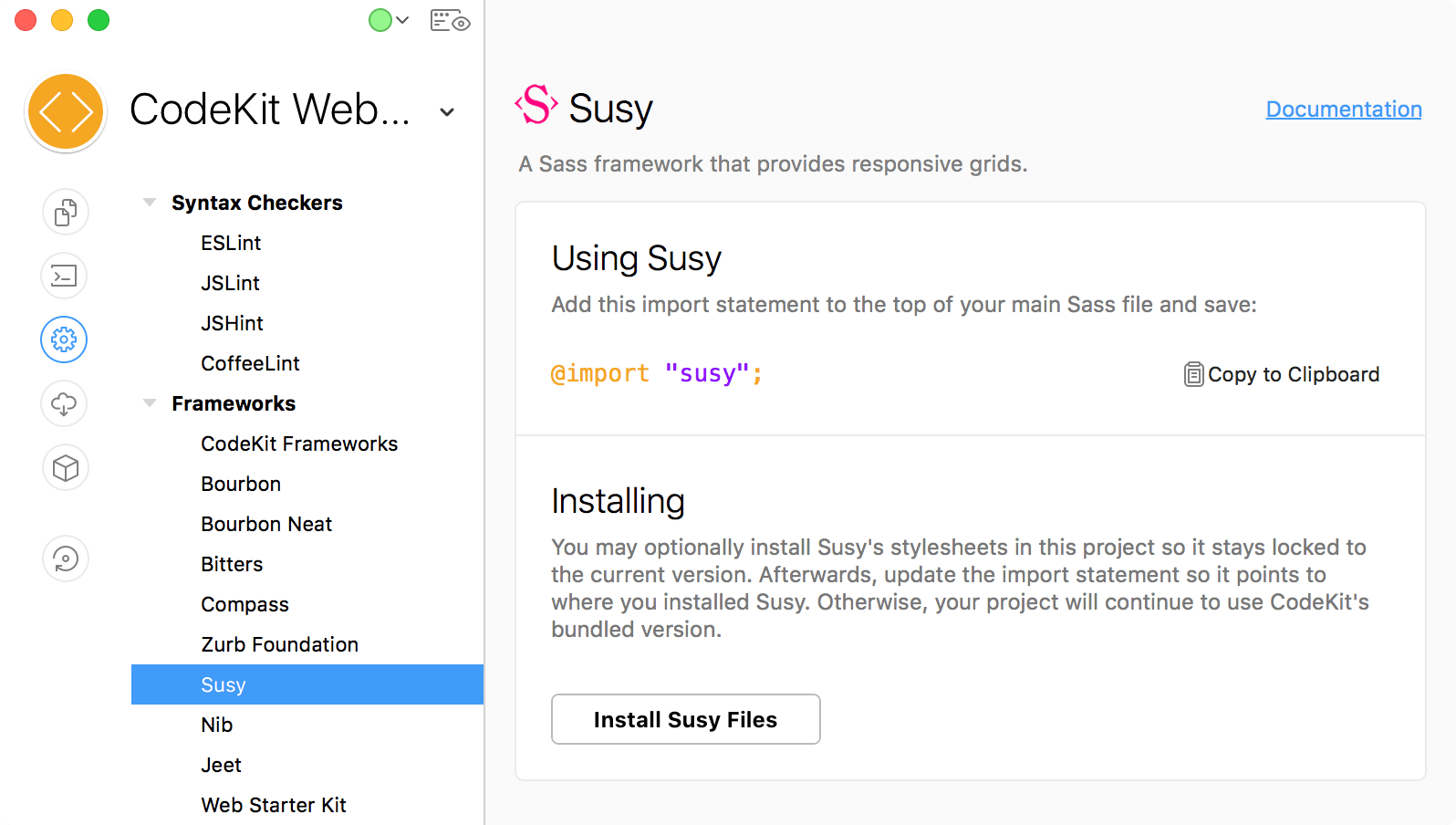Select the Settings gear icon in sidebar

point(64,339)
